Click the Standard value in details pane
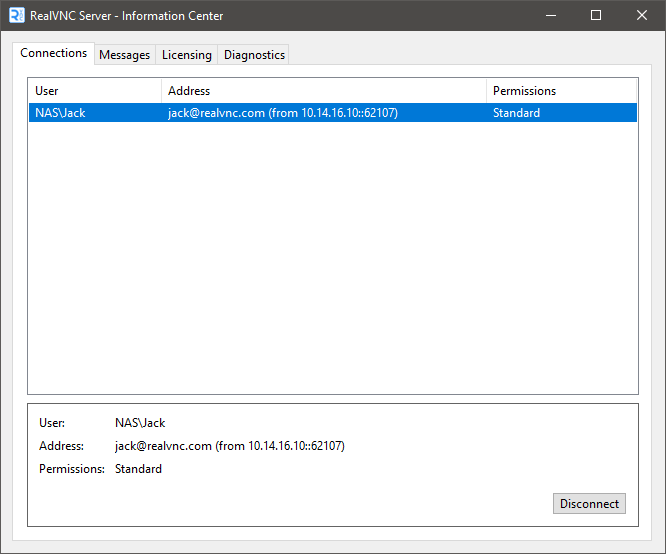Screen dimensions: 666x554 (x=138, y=469)
